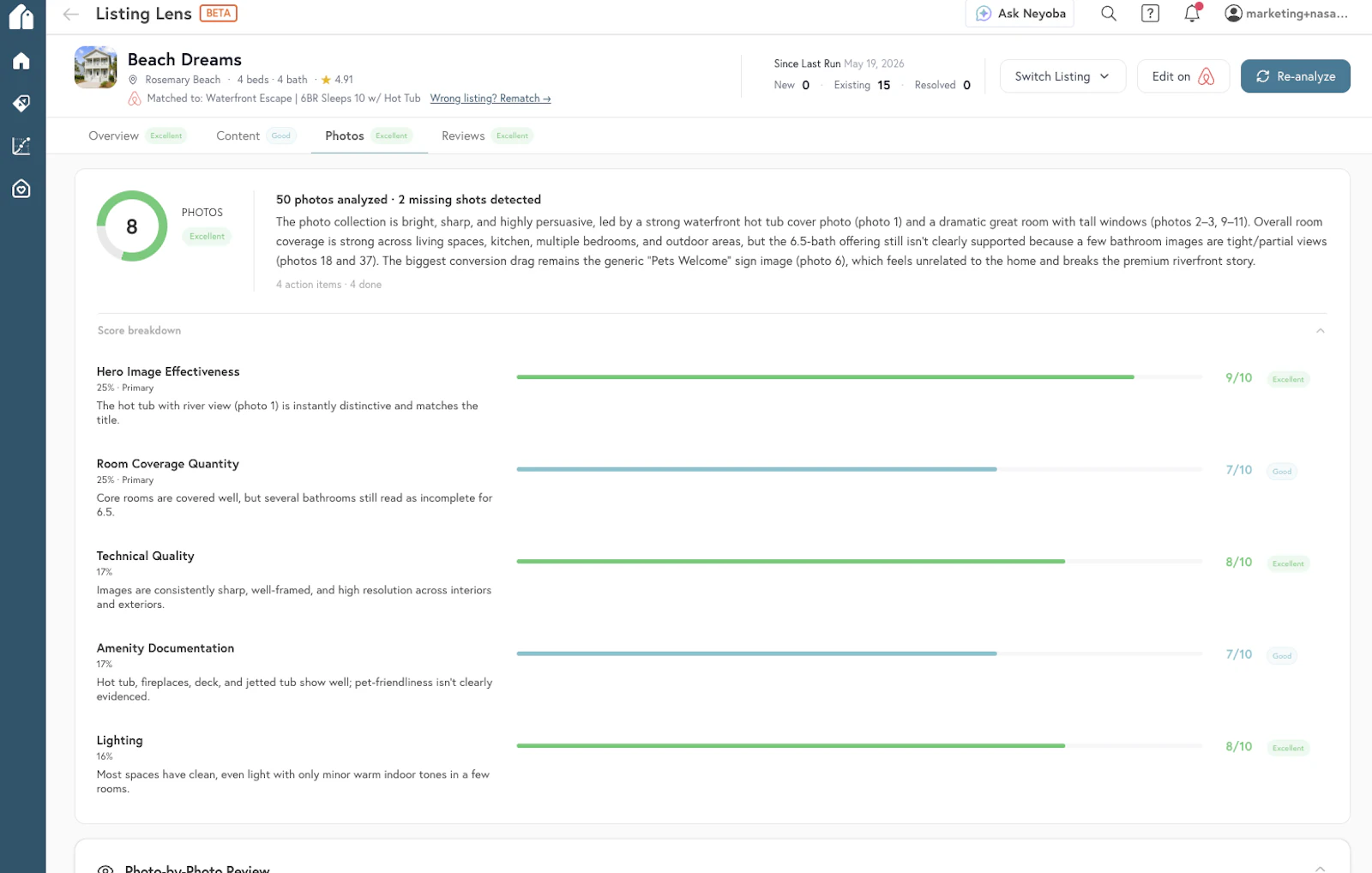Open the Switch Listing dropdown
This screenshot has height=873, width=1372.
pos(1062,76)
